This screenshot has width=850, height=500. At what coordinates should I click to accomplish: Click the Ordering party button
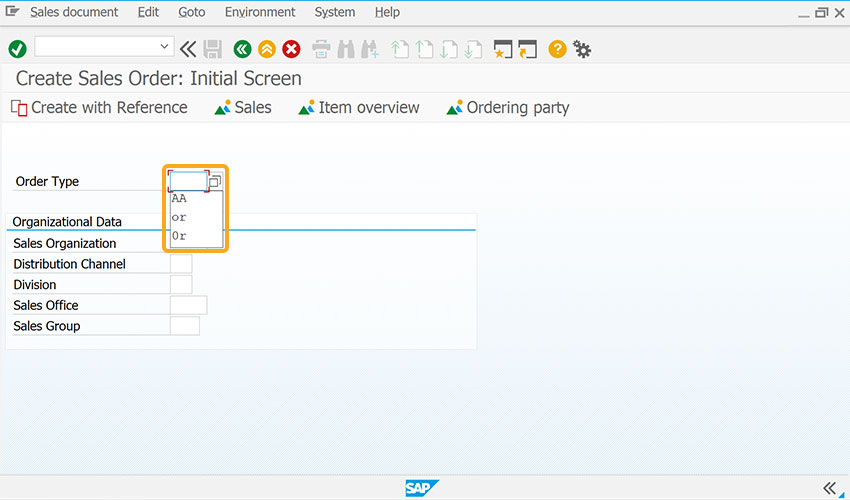(507, 107)
